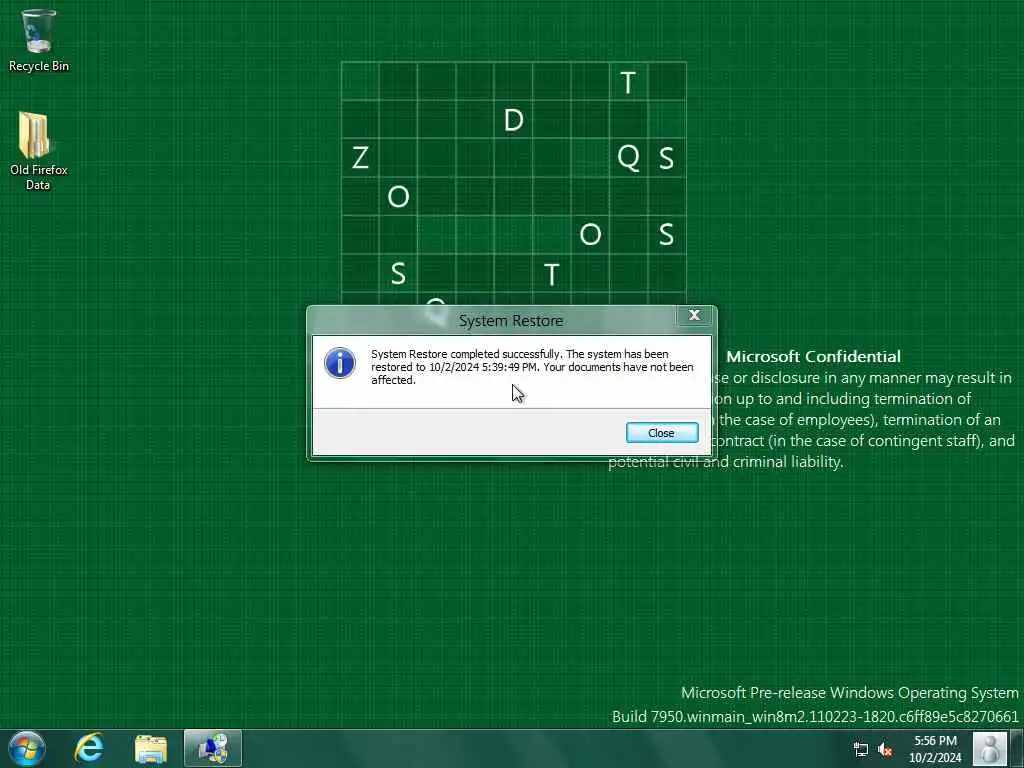Click the muted volume tray icon
The image size is (1024, 768).
(886, 749)
